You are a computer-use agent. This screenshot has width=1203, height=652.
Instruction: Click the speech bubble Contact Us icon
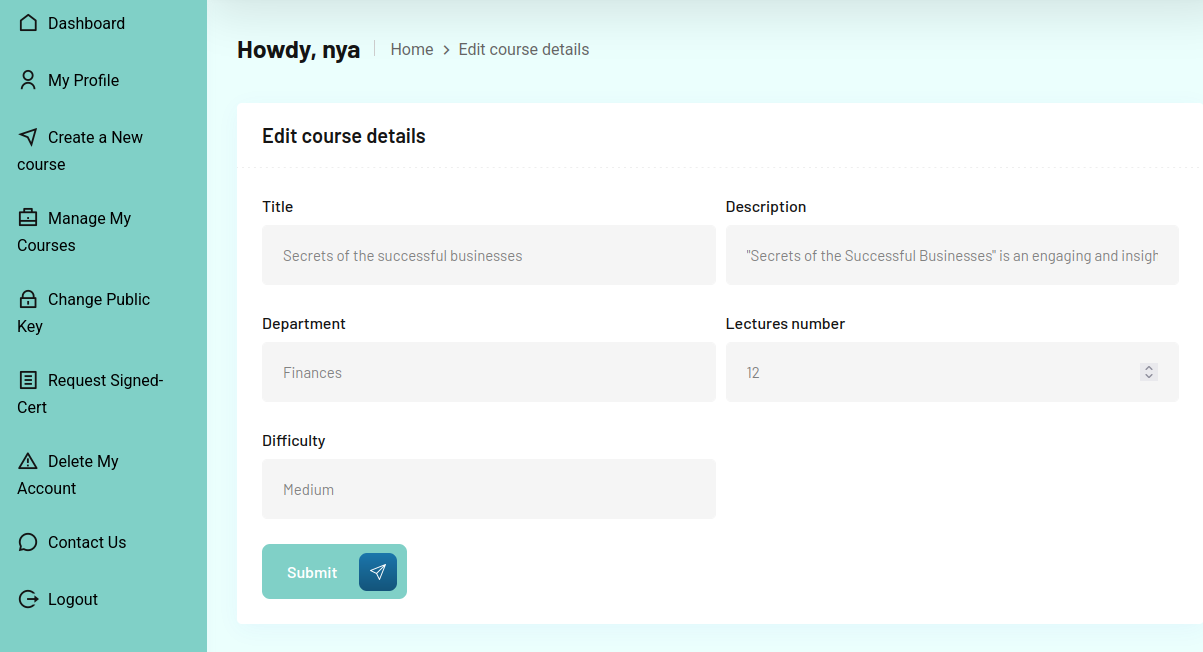[x=28, y=542]
